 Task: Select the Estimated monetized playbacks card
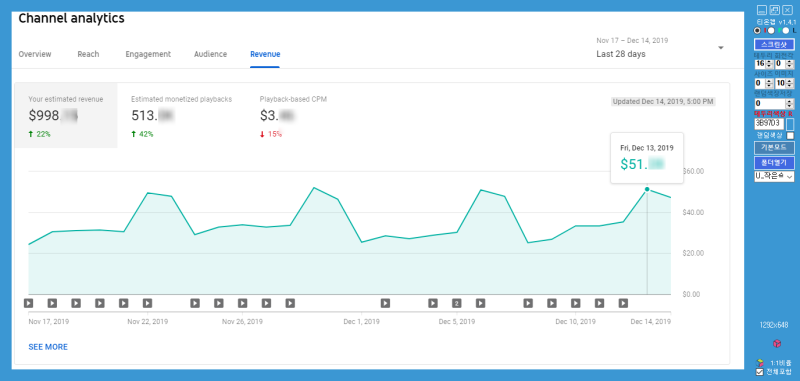(181, 116)
